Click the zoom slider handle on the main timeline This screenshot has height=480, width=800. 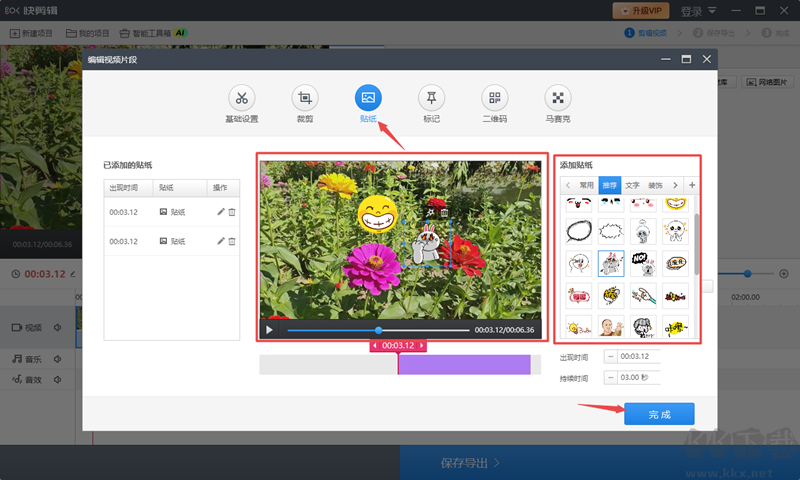[x=747, y=274]
